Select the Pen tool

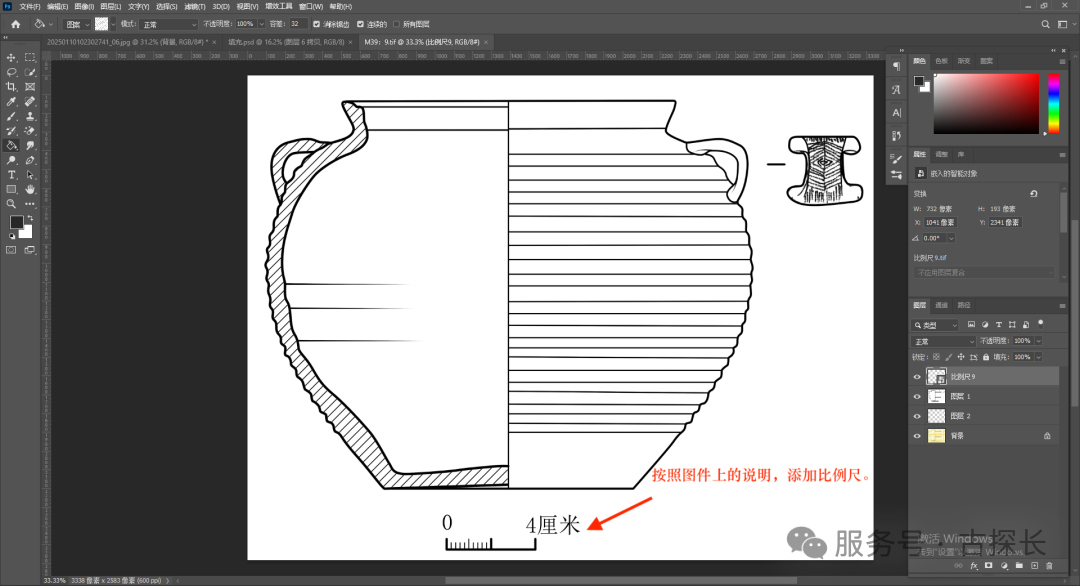click(x=30, y=160)
